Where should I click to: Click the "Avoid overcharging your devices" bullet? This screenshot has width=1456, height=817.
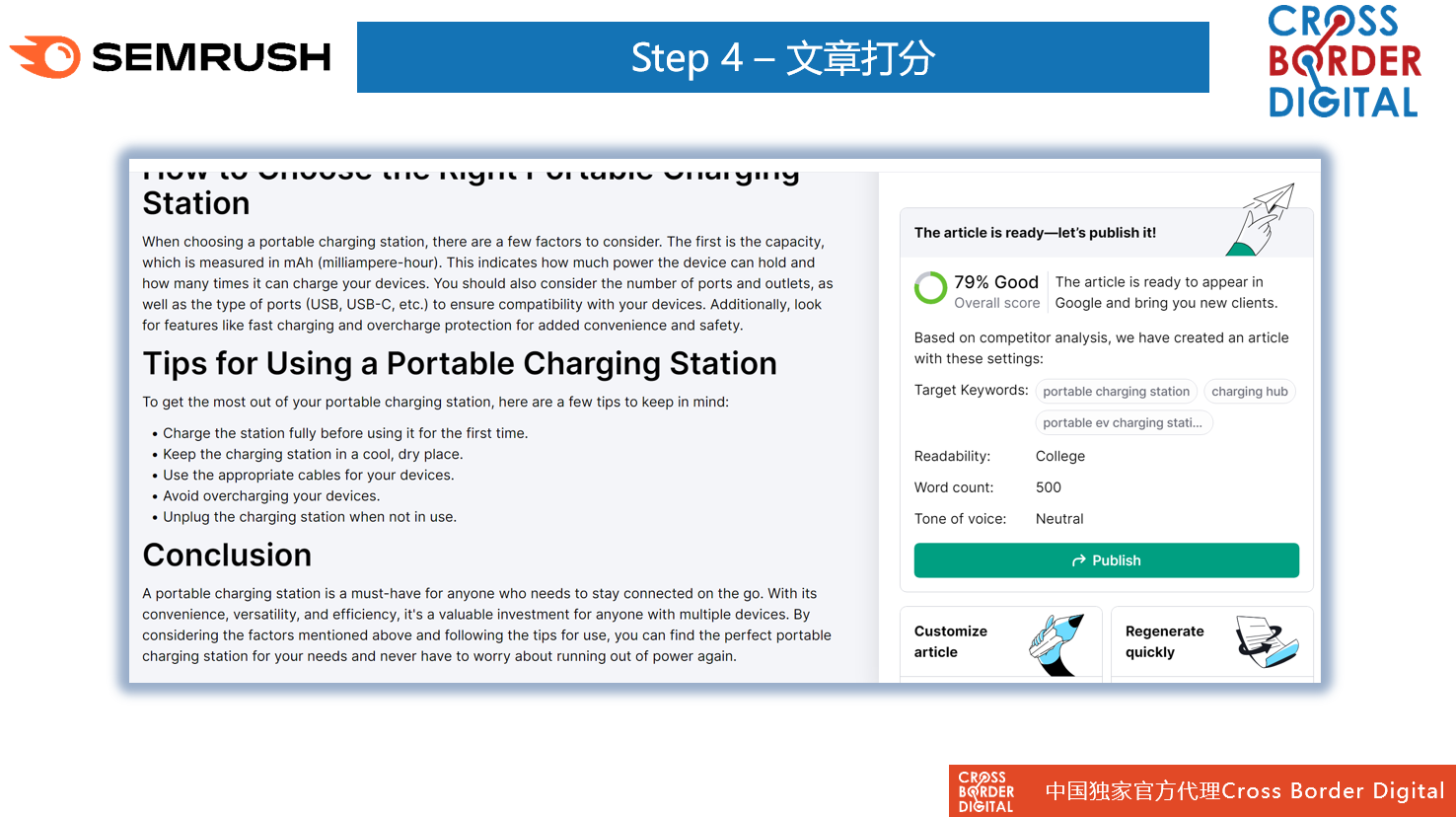tap(271, 496)
